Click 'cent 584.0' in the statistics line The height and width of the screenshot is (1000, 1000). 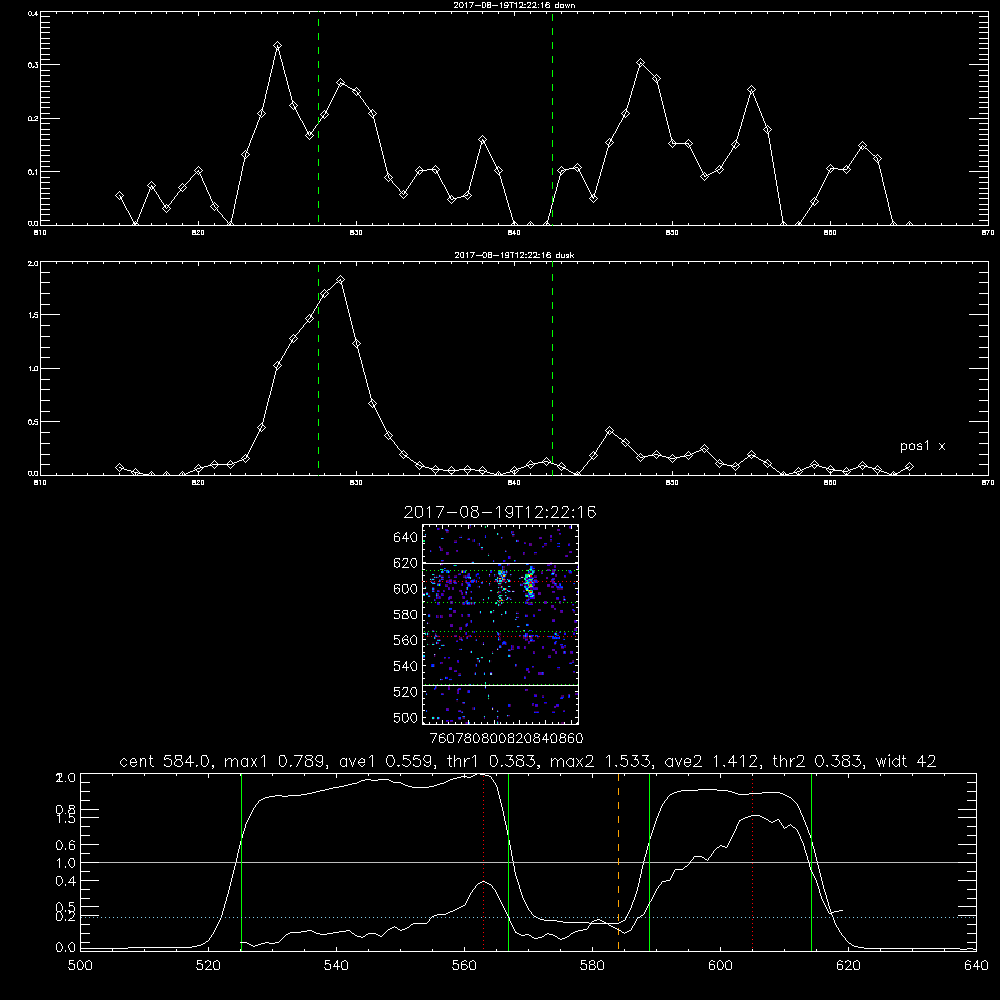tap(165, 761)
